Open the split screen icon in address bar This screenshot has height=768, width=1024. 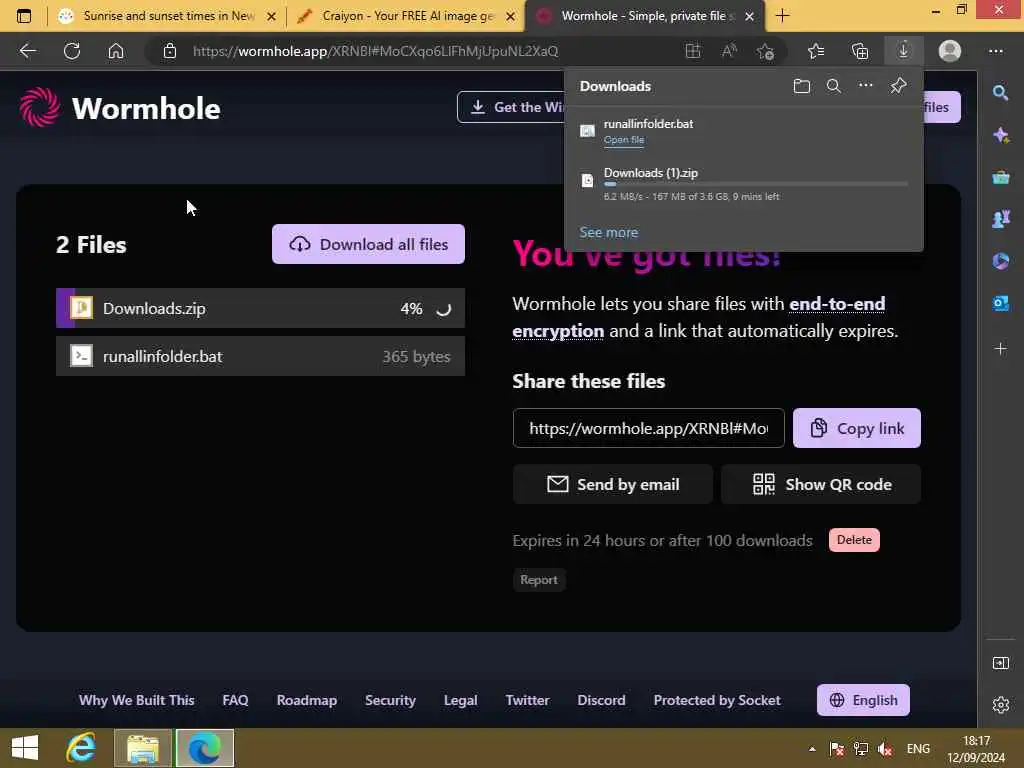(x=693, y=51)
